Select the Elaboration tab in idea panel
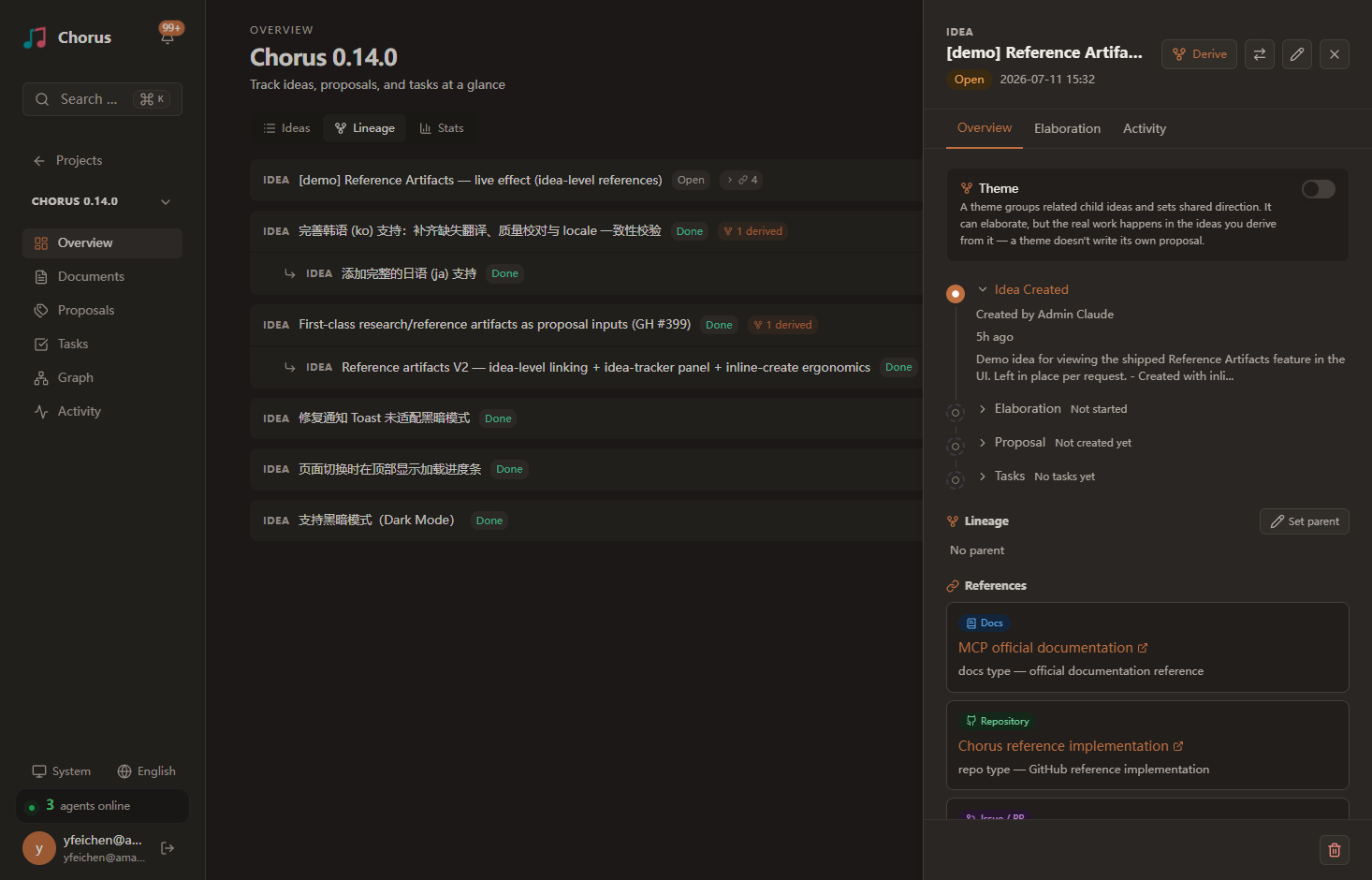This screenshot has width=1372, height=880. pos(1067,128)
